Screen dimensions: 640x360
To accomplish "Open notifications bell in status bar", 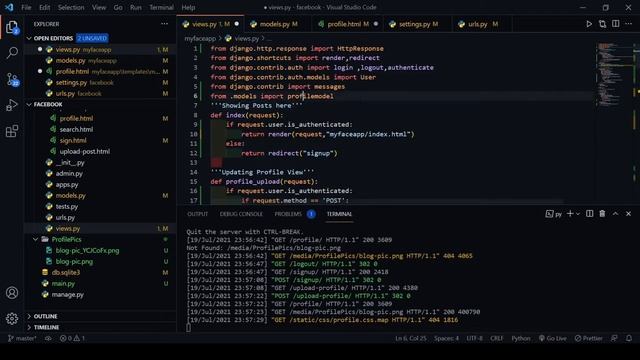I will coord(629,338).
